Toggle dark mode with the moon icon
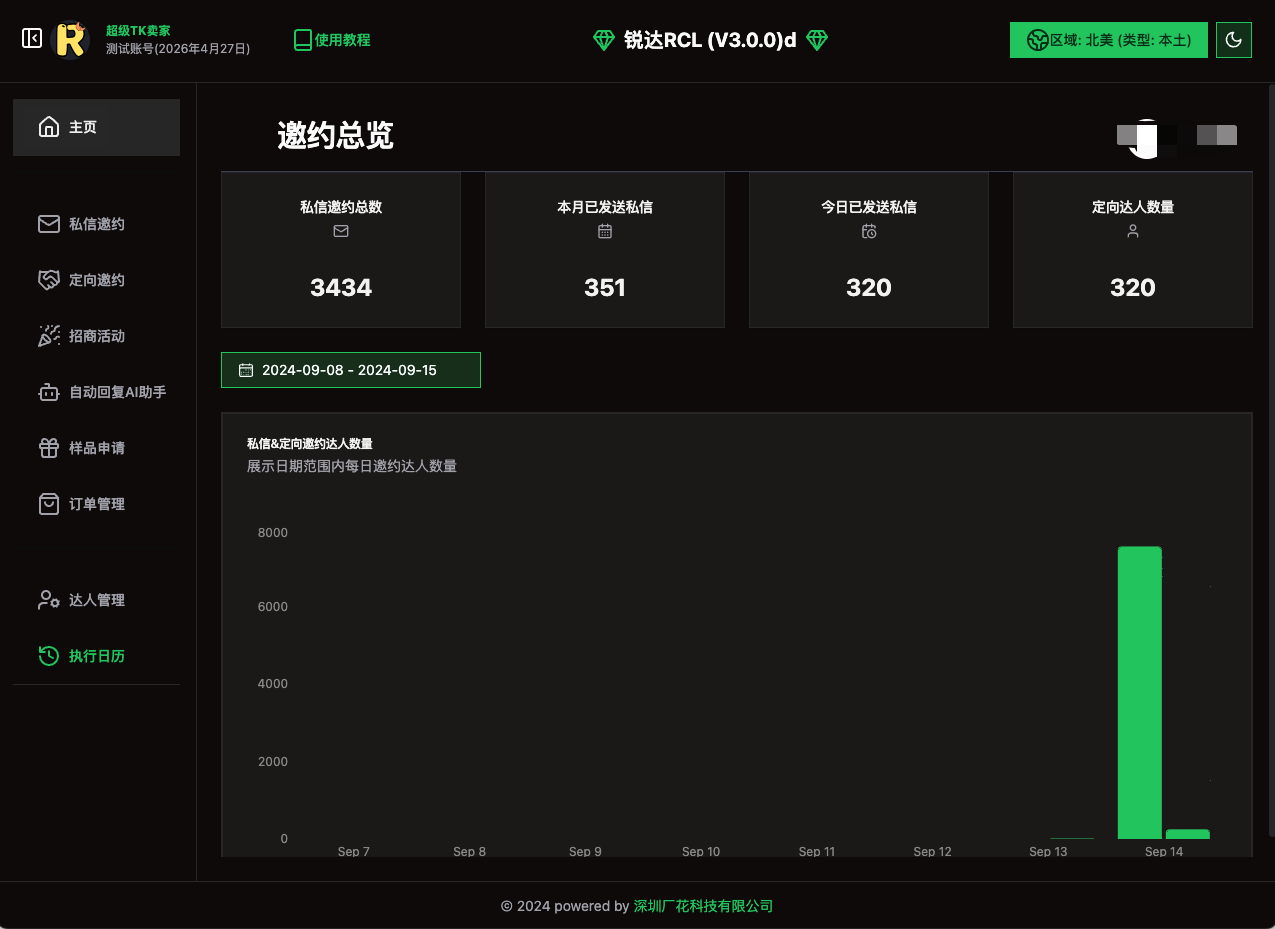 [1233, 40]
